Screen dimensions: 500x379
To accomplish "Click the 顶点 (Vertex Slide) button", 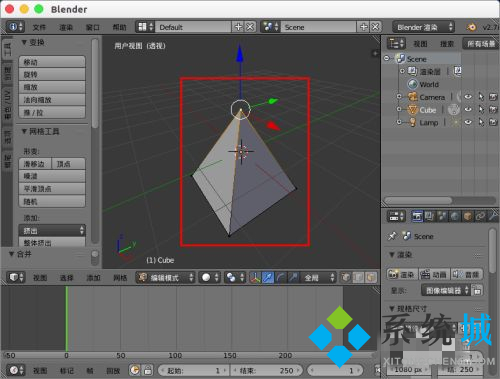I will [69, 164].
